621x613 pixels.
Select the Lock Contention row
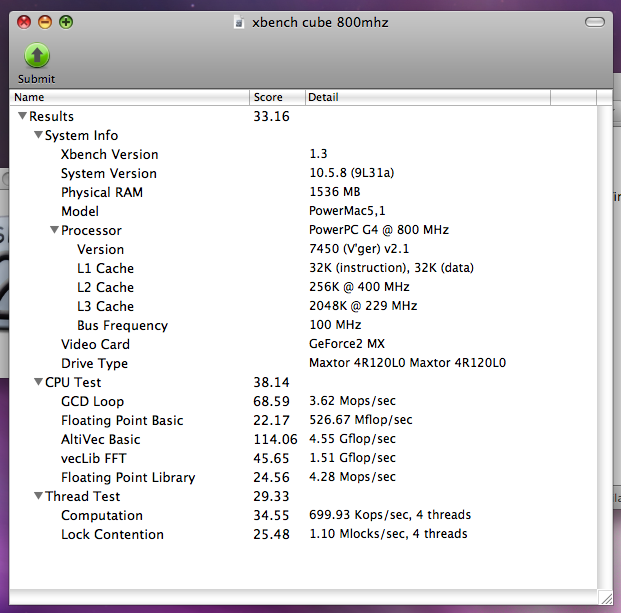pos(303,534)
